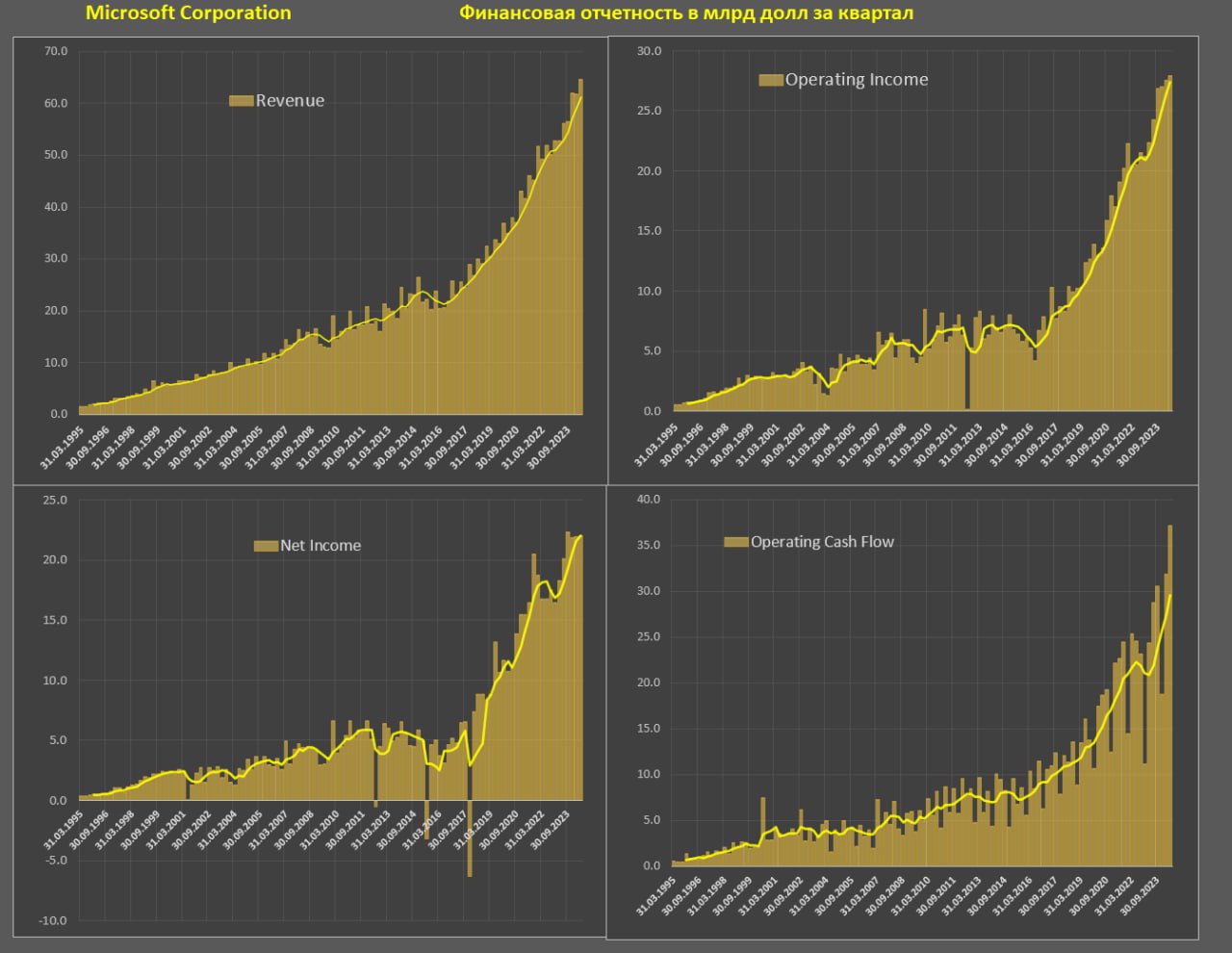Click the 31.03.1995 date label under Revenue chart
This screenshot has height=953, width=1232.
(x=60, y=447)
